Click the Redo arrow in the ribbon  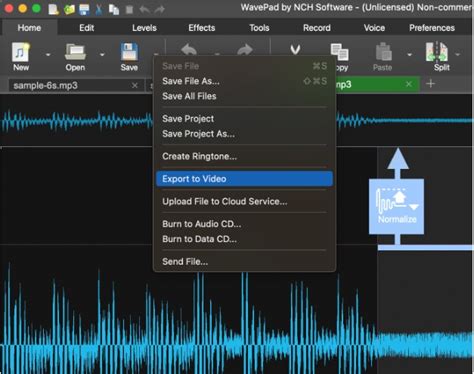point(245,50)
